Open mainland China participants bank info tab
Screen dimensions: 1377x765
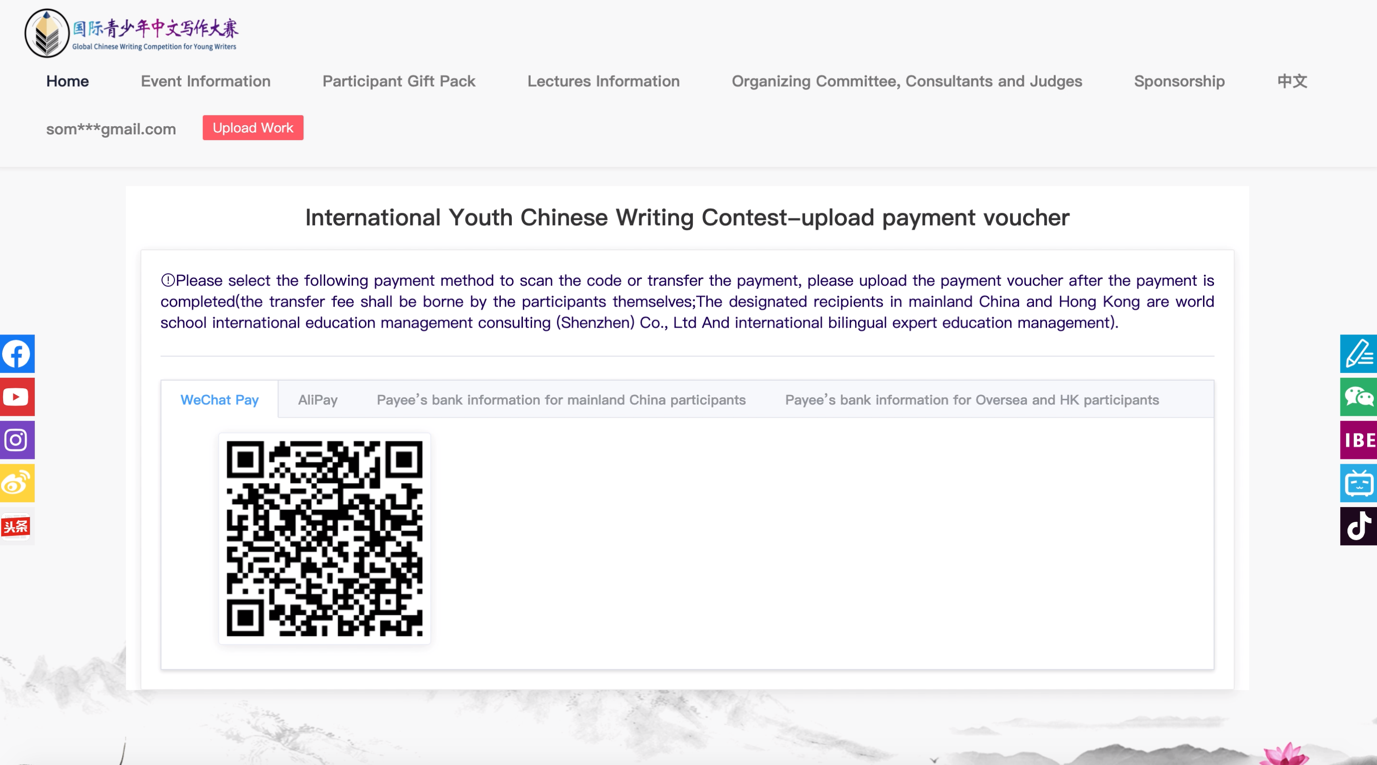(561, 399)
